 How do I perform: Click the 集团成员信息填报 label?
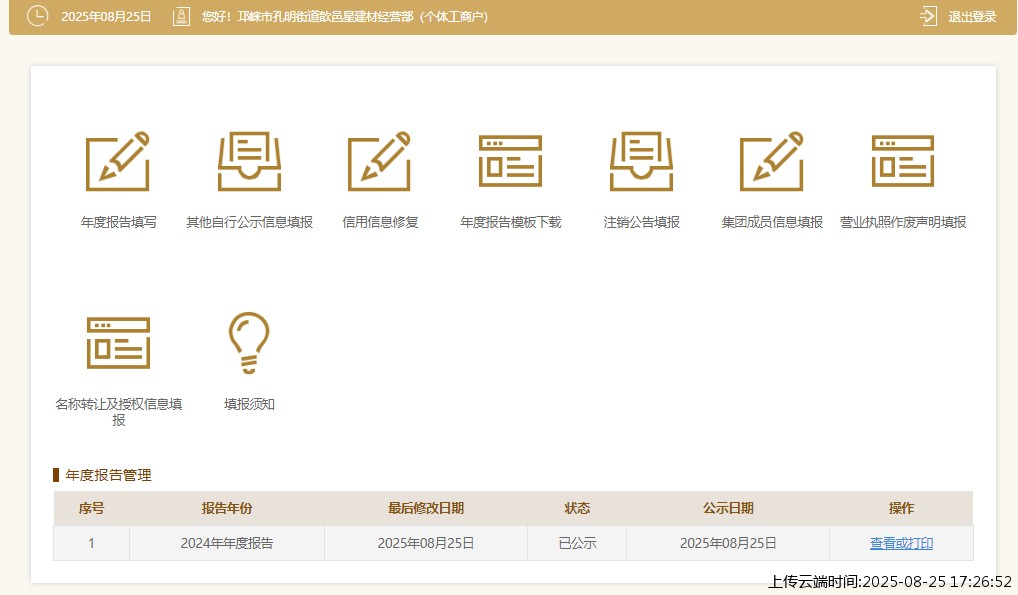[x=772, y=222]
